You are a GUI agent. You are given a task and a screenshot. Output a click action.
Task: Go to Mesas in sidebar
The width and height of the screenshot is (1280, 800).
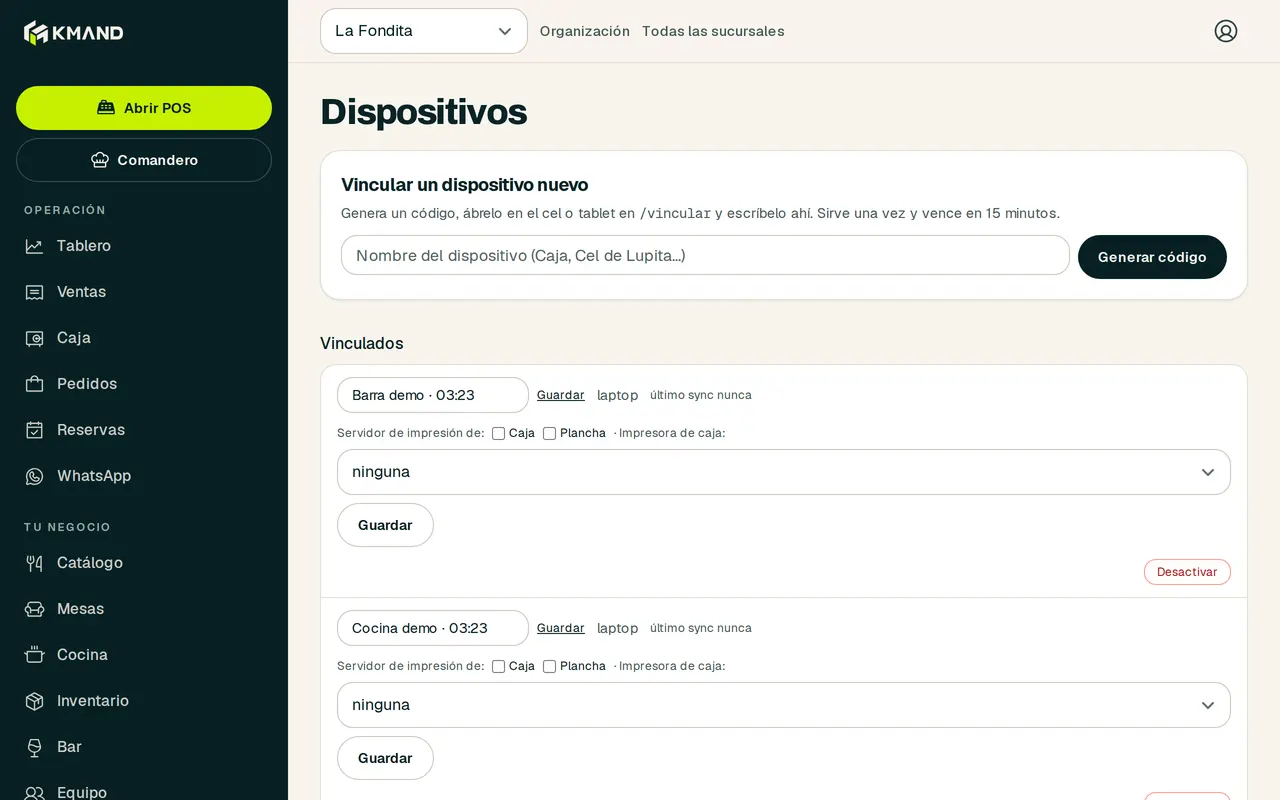coord(144,609)
